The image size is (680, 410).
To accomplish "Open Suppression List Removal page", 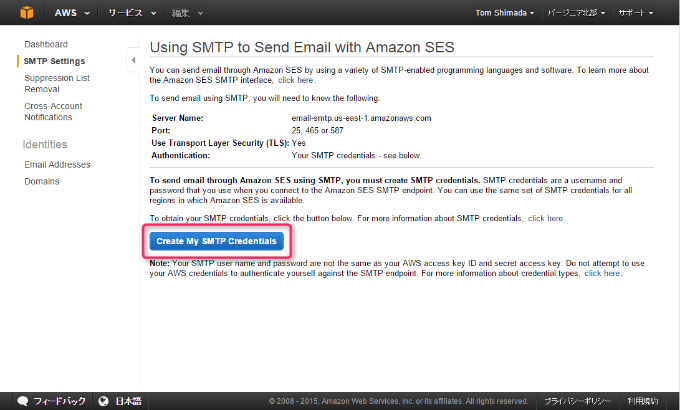I will [x=57, y=83].
